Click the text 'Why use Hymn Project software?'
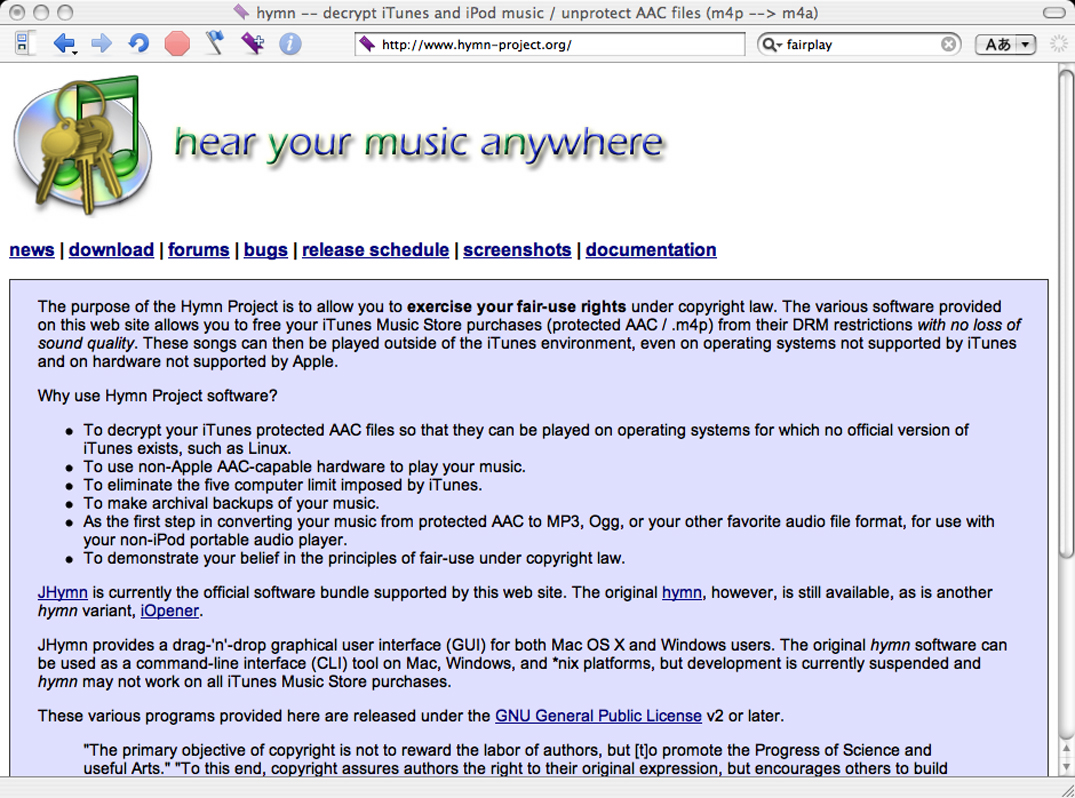This screenshot has height=798, width=1075. coord(158,396)
